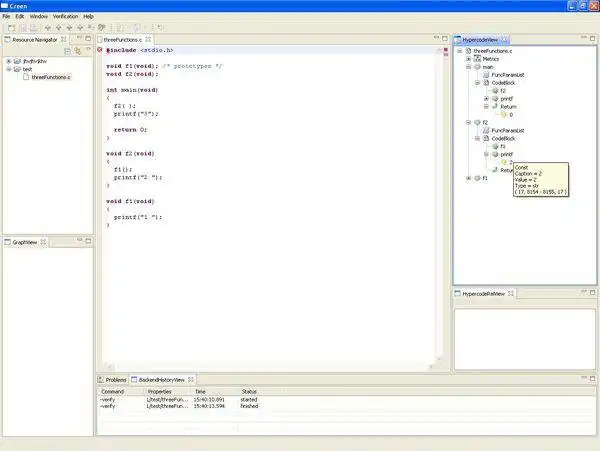Collapse CodeBlock under main
This screenshot has width=600, height=451.
(x=477, y=83)
